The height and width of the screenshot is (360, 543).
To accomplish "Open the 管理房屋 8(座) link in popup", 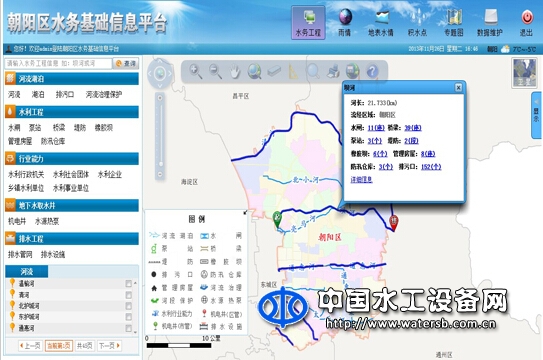I will [x=428, y=154].
